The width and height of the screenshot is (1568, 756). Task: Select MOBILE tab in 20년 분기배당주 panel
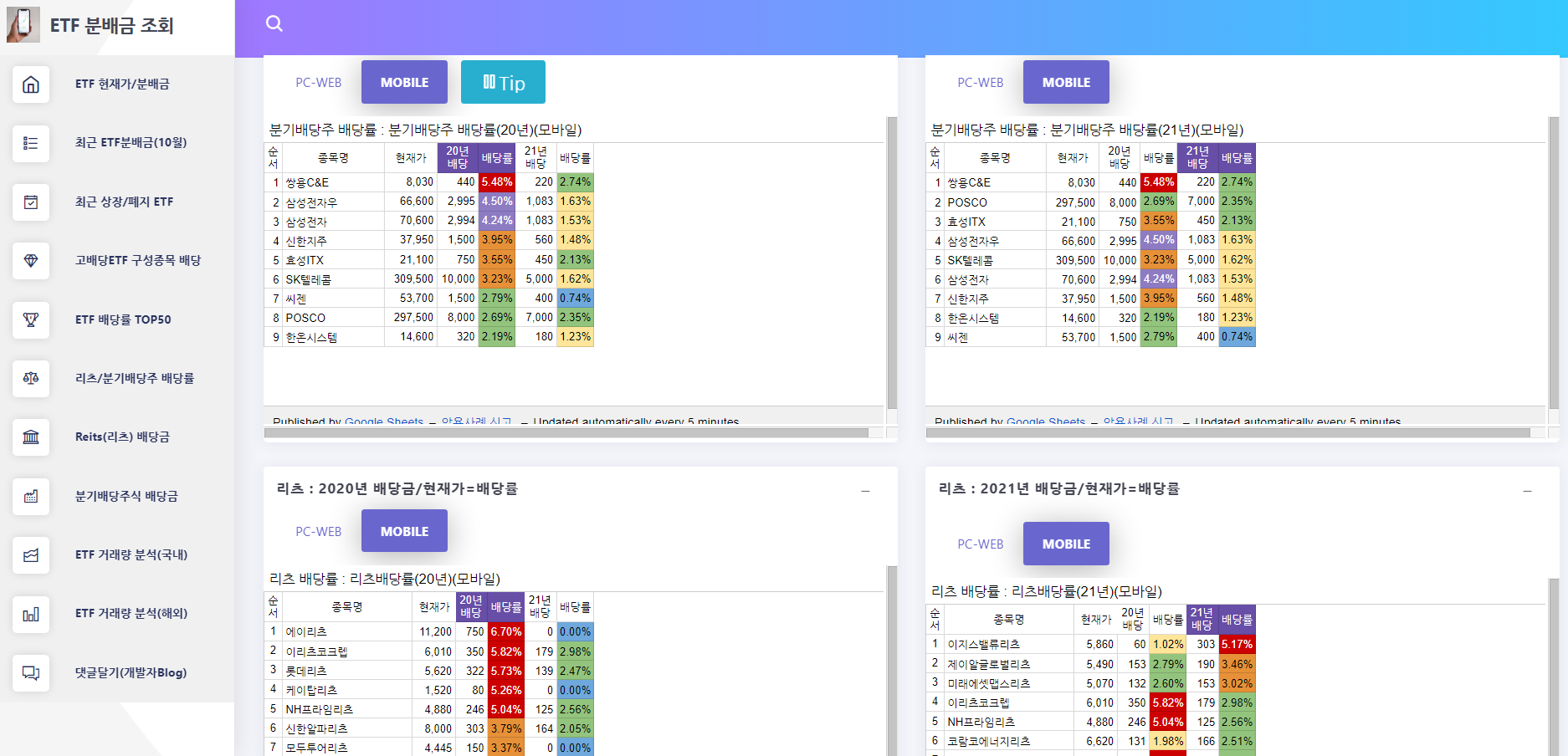(x=404, y=82)
